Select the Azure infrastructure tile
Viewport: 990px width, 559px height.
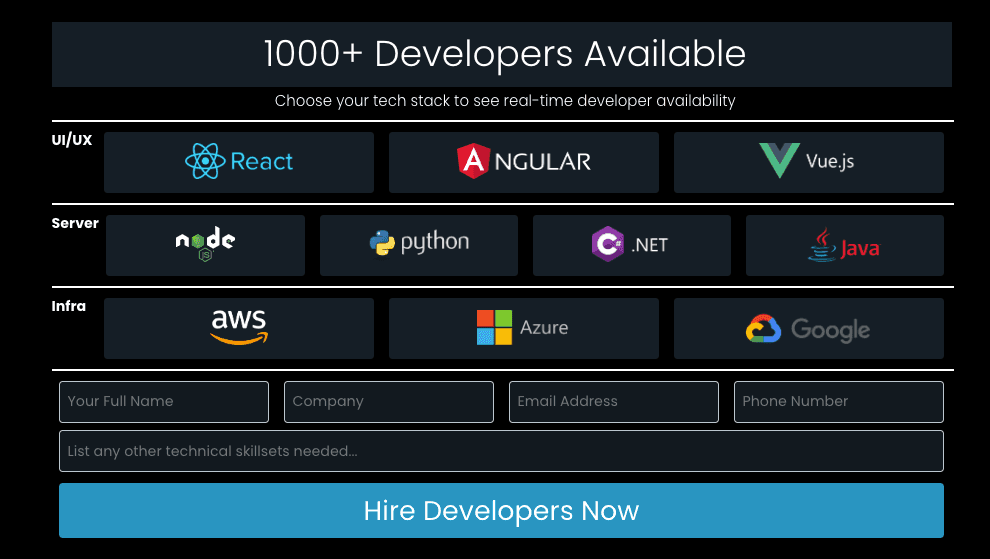coord(523,328)
